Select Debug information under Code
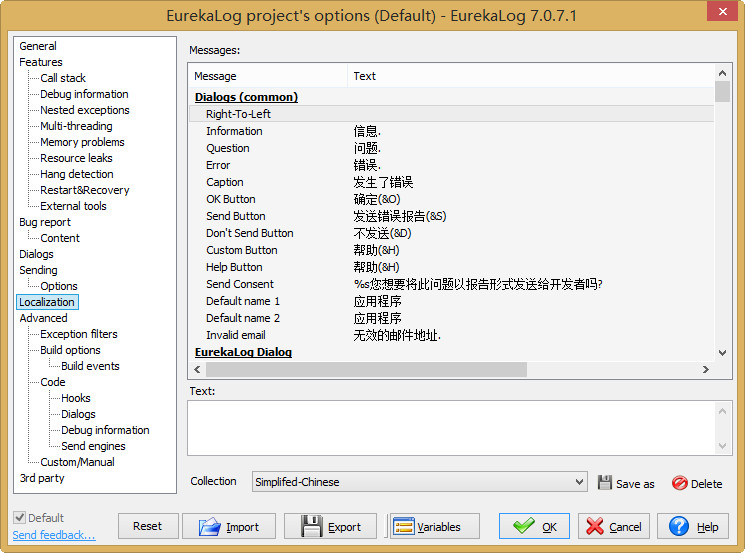 [105, 430]
